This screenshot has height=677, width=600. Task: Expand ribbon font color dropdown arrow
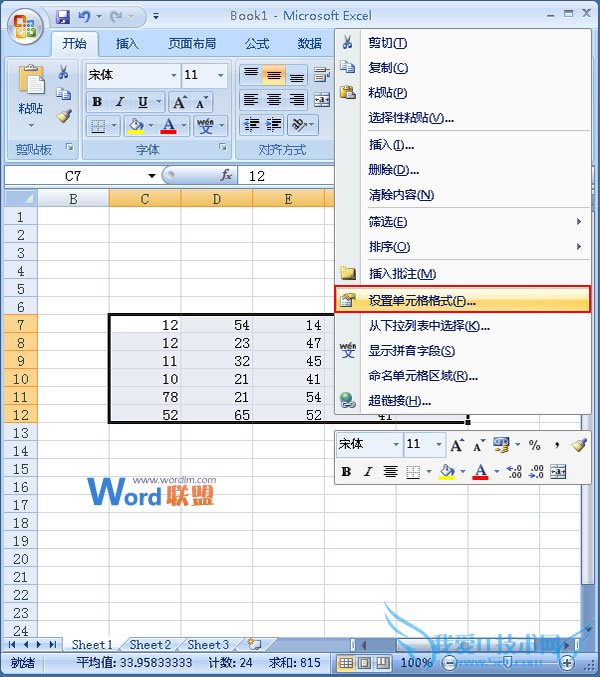(x=184, y=126)
